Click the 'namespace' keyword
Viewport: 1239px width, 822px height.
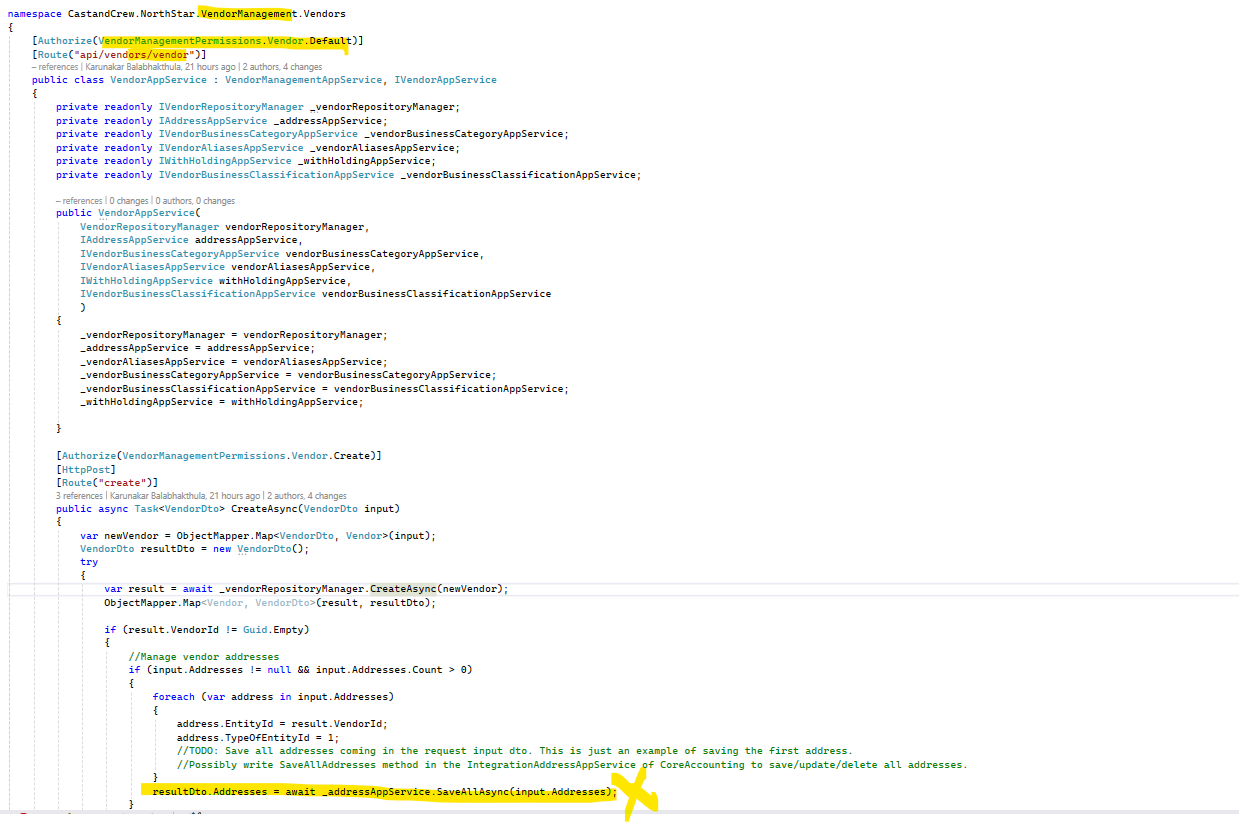click(x=32, y=14)
